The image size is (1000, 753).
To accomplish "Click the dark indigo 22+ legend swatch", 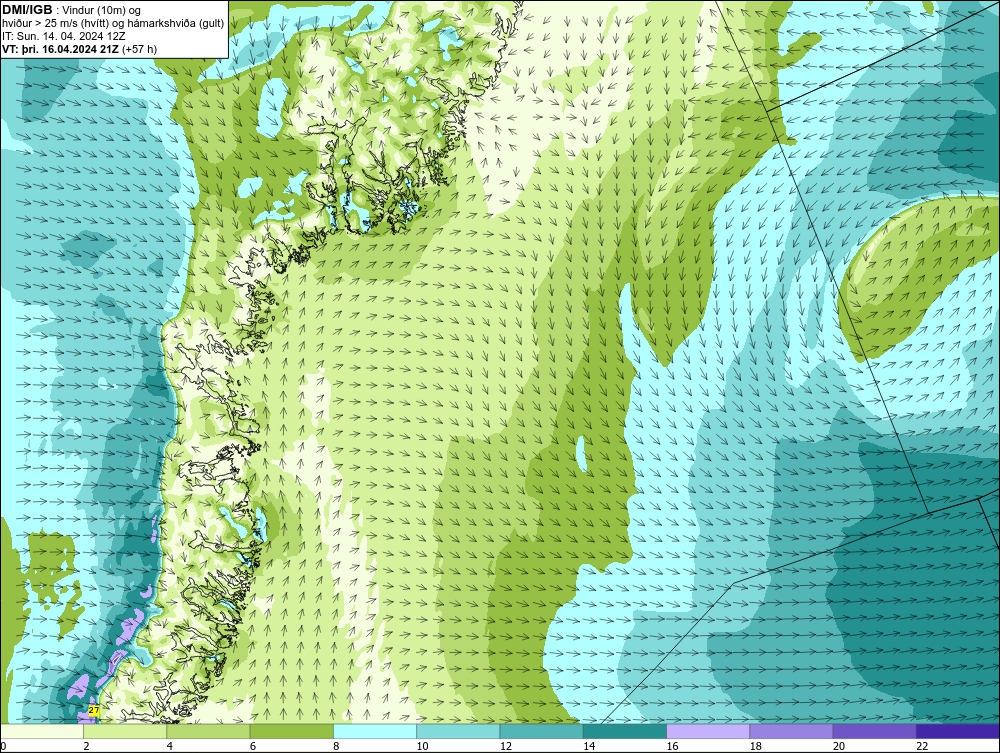I will (x=958, y=731).
